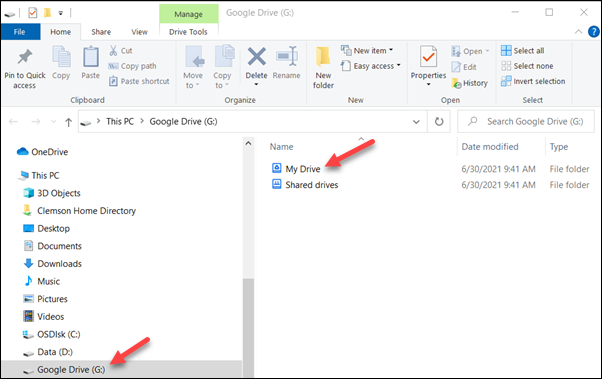Select OSDisk (C:) drive

(51, 334)
